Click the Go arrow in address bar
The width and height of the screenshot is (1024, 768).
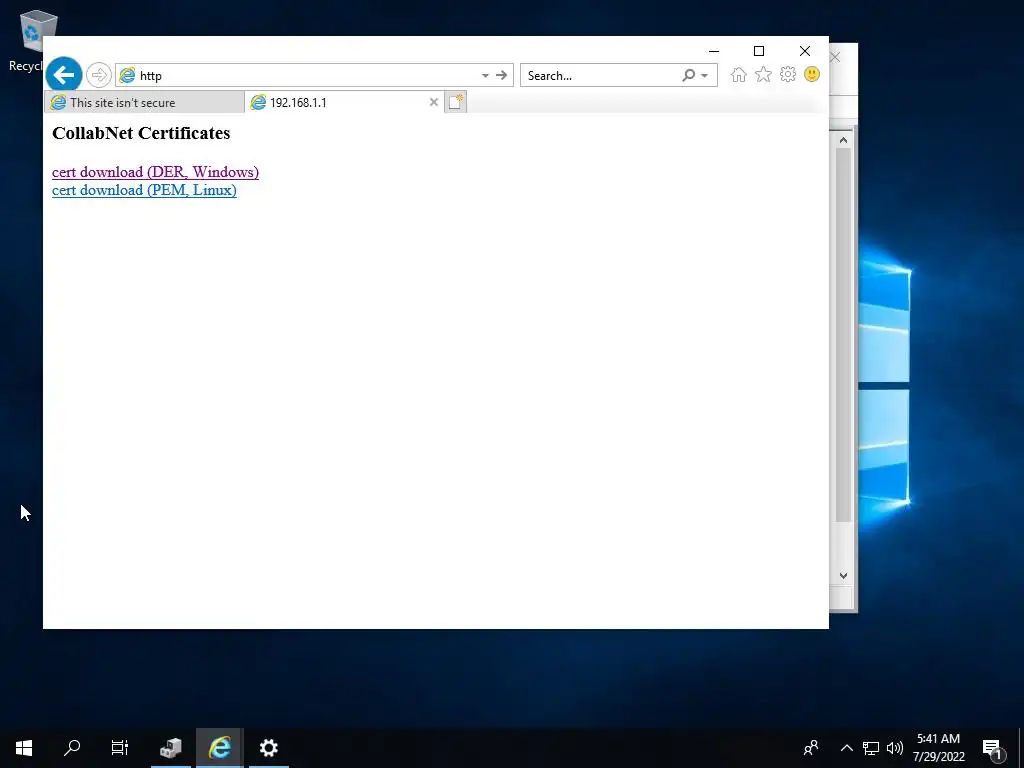click(502, 76)
